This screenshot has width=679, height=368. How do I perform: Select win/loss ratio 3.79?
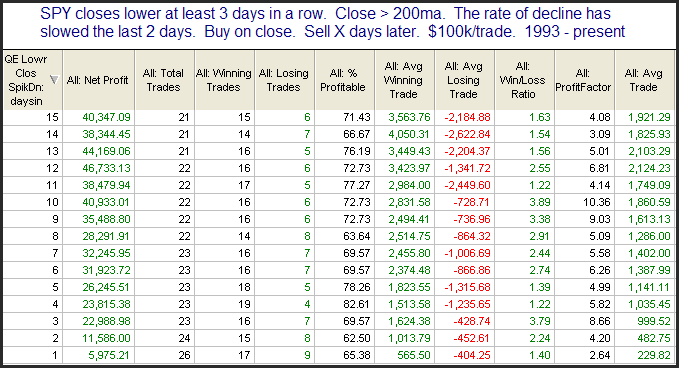[540, 321]
